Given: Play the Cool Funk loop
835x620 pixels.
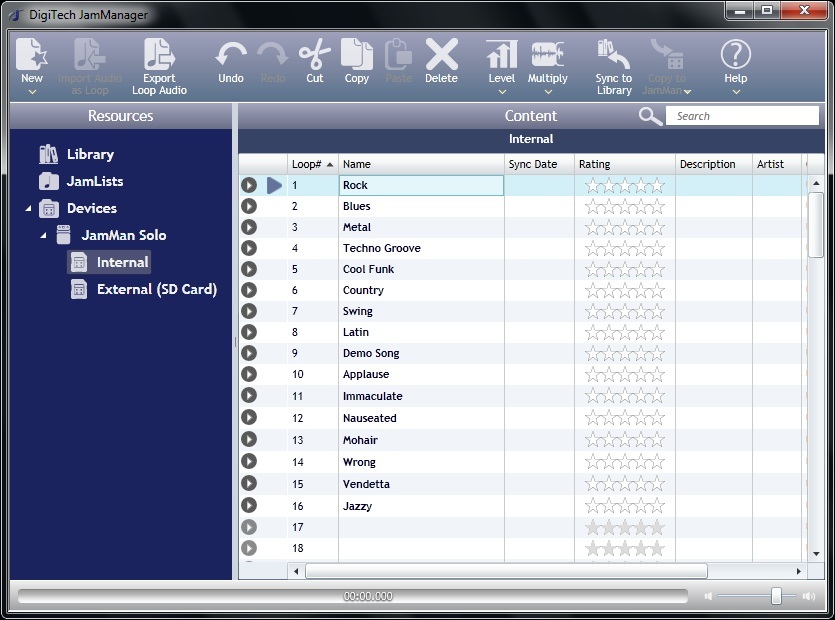Looking at the screenshot, I should pyautogui.click(x=249, y=269).
